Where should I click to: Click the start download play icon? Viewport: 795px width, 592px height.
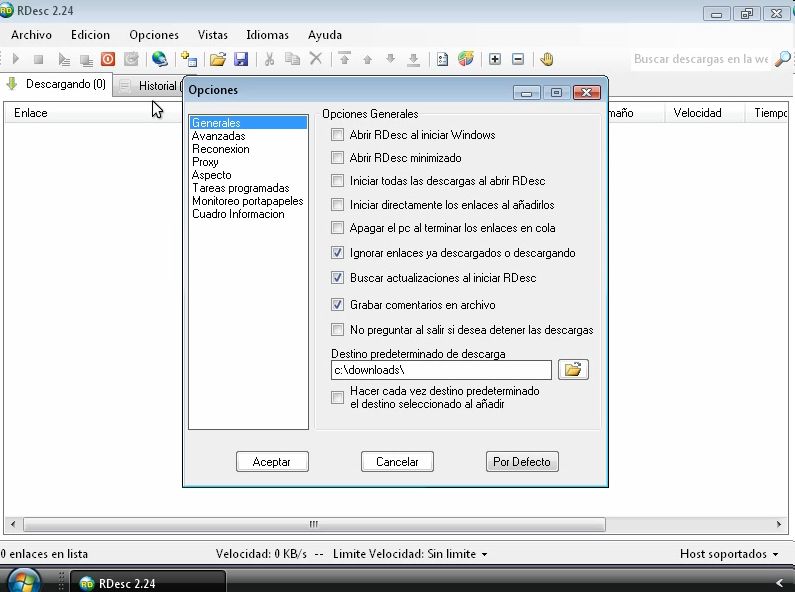pos(15,59)
